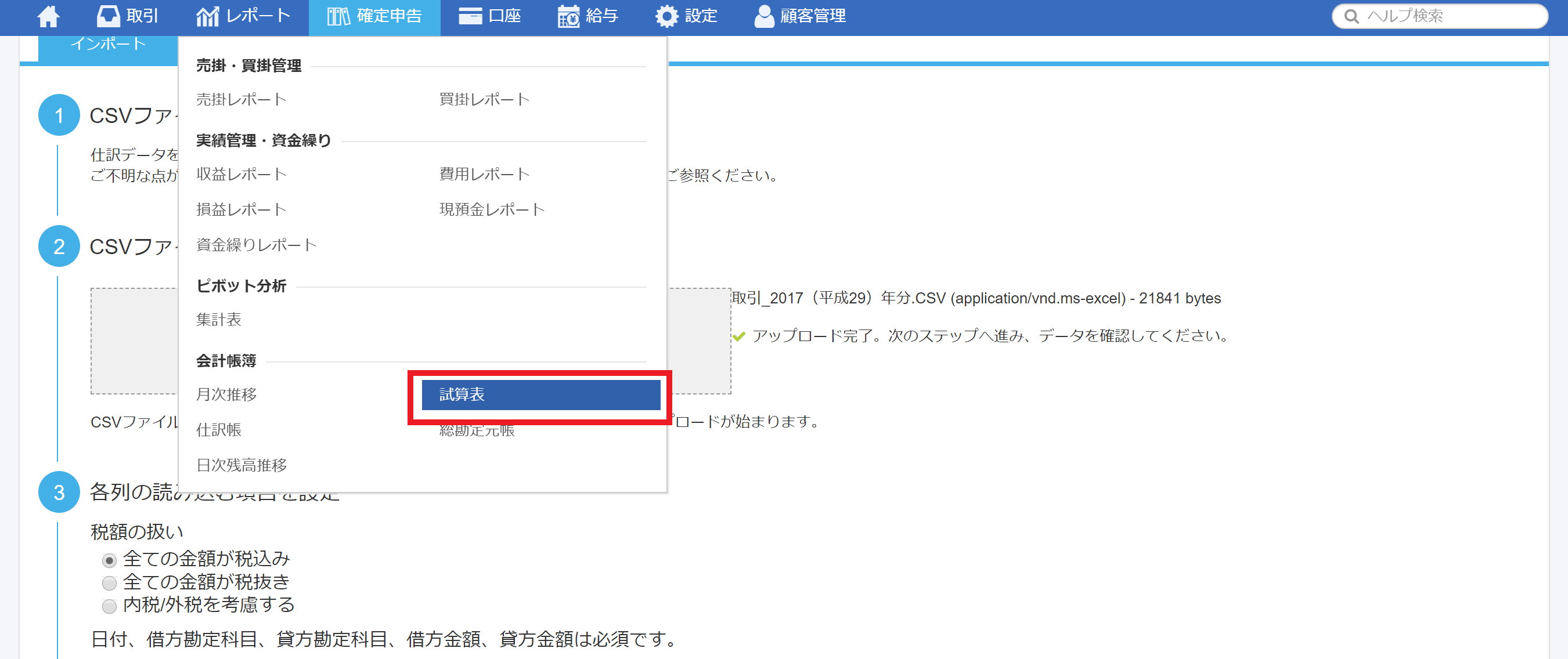
Task: Click the 給与 calendar icon
Action: coord(568,16)
